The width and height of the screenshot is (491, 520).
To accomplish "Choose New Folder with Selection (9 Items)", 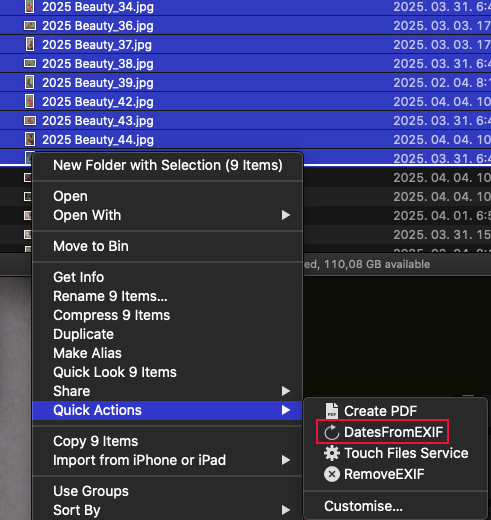I will coord(167,165).
